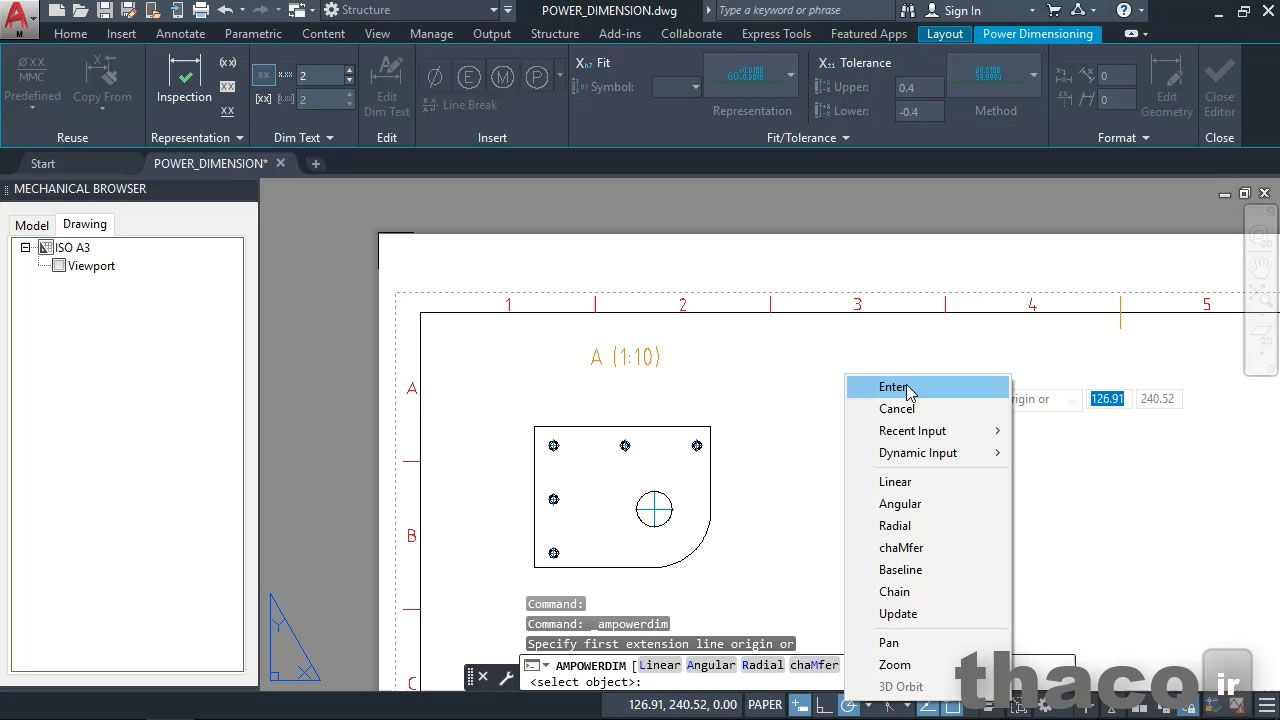Toggle dynamic input status bar button

[800, 705]
